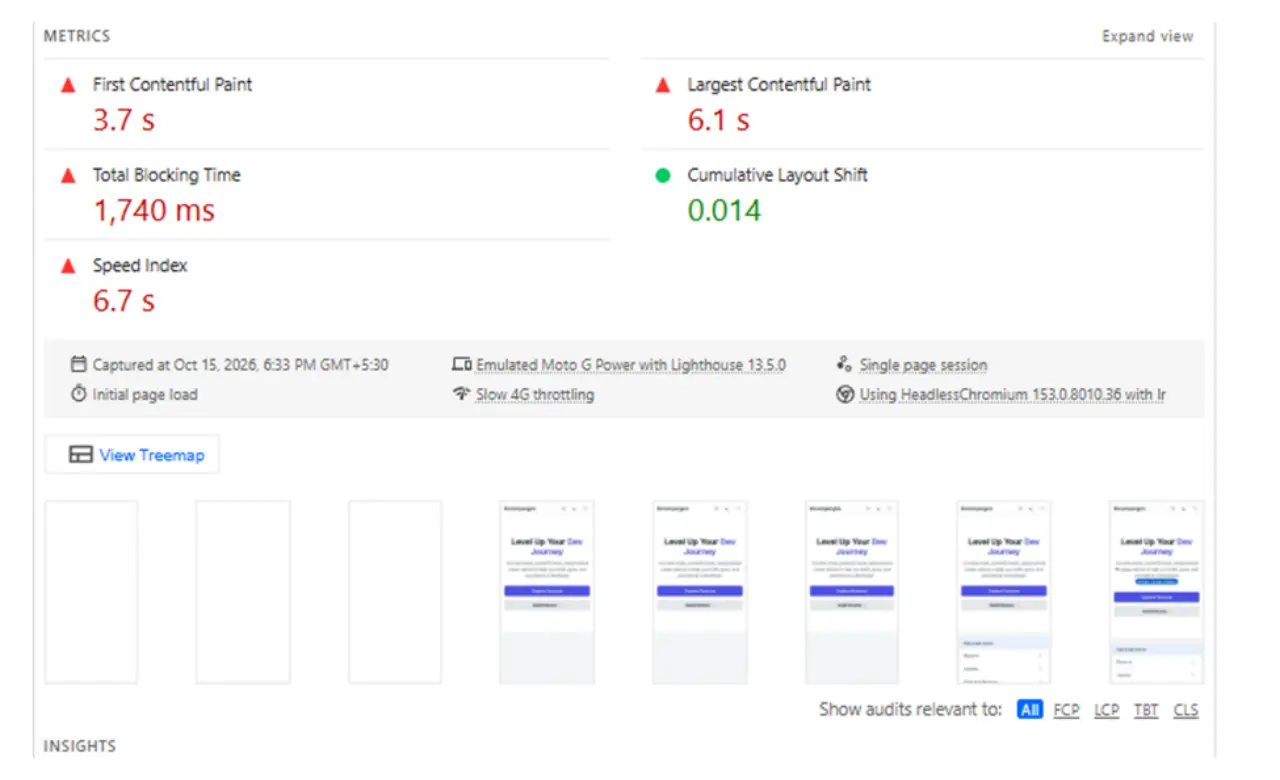Click the Captured at Oct 15, 2026 text
The image size is (1280, 780).
pos(241,365)
